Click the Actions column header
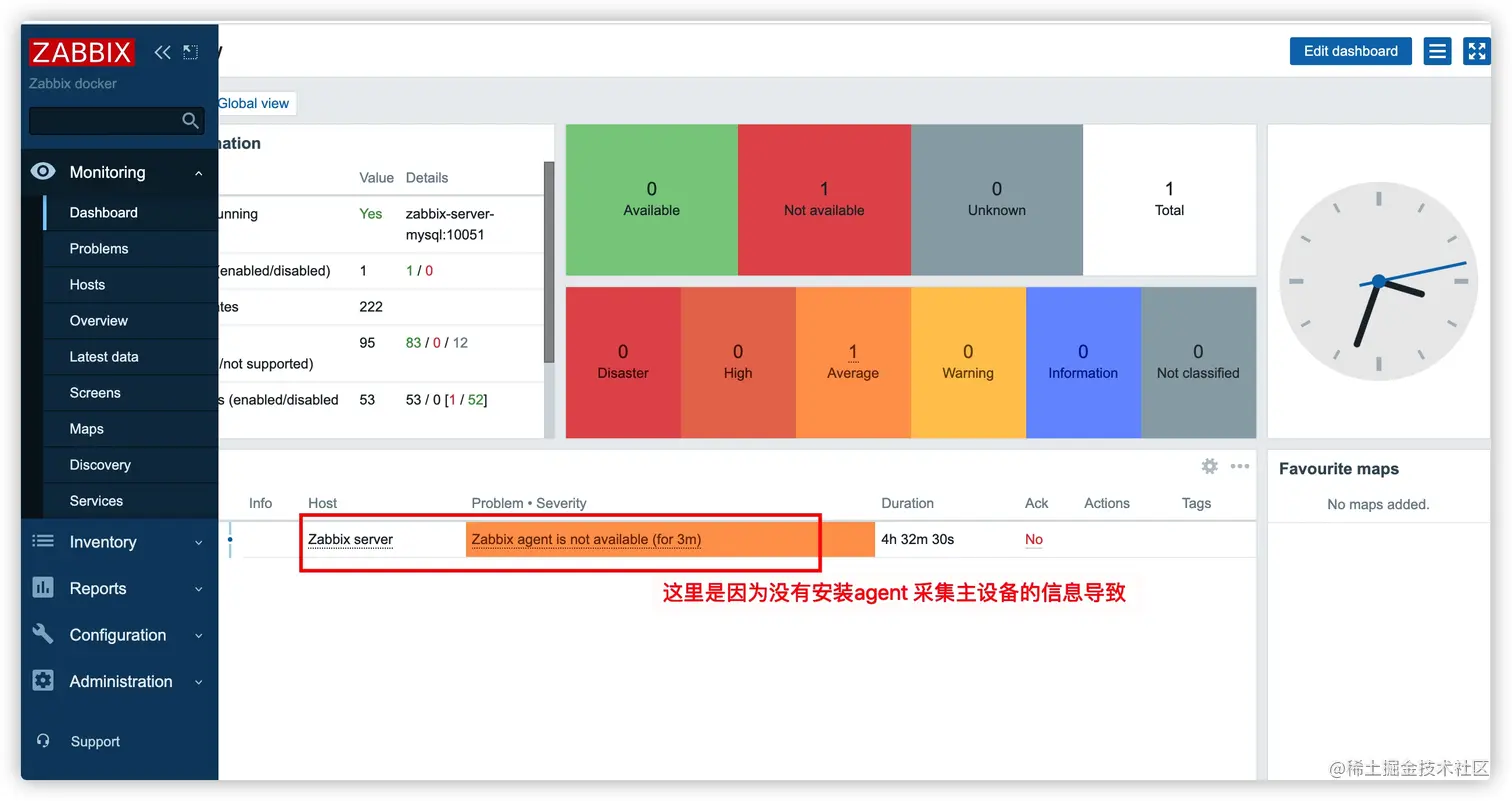Screen dimensions: 1512x801 pyautogui.click(x=1107, y=503)
